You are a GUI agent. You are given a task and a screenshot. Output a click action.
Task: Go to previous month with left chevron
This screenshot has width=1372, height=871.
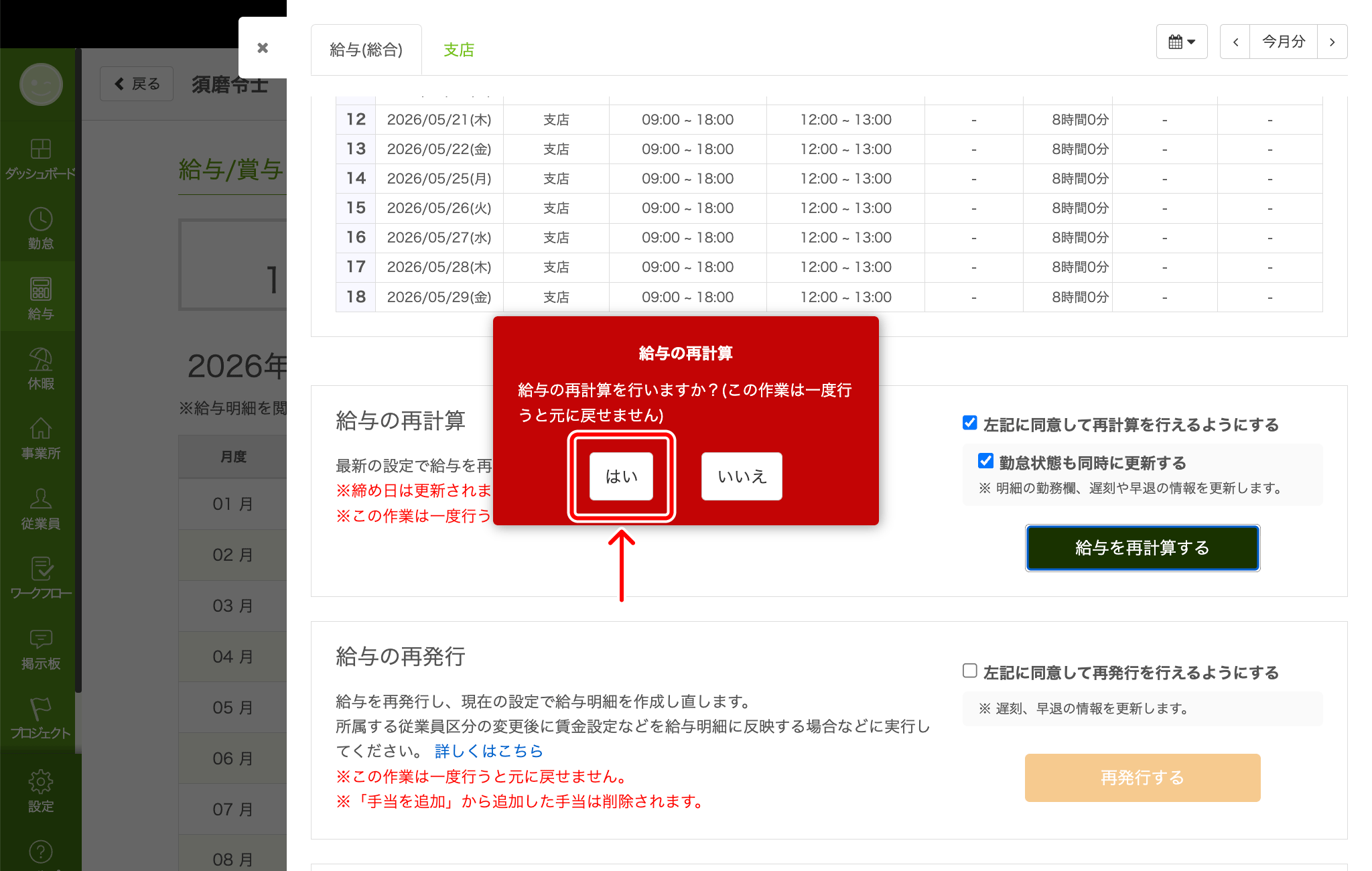click(x=1235, y=42)
